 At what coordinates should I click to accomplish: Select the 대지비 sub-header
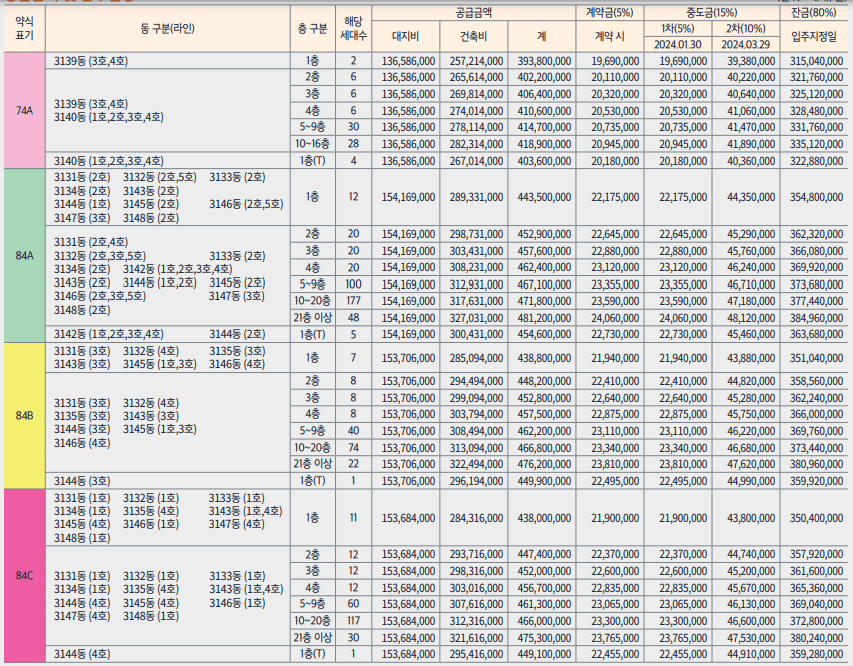(x=405, y=36)
